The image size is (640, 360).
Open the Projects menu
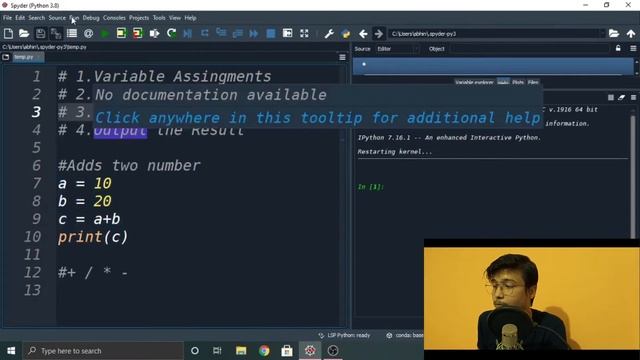pyautogui.click(x=139, y=18)
